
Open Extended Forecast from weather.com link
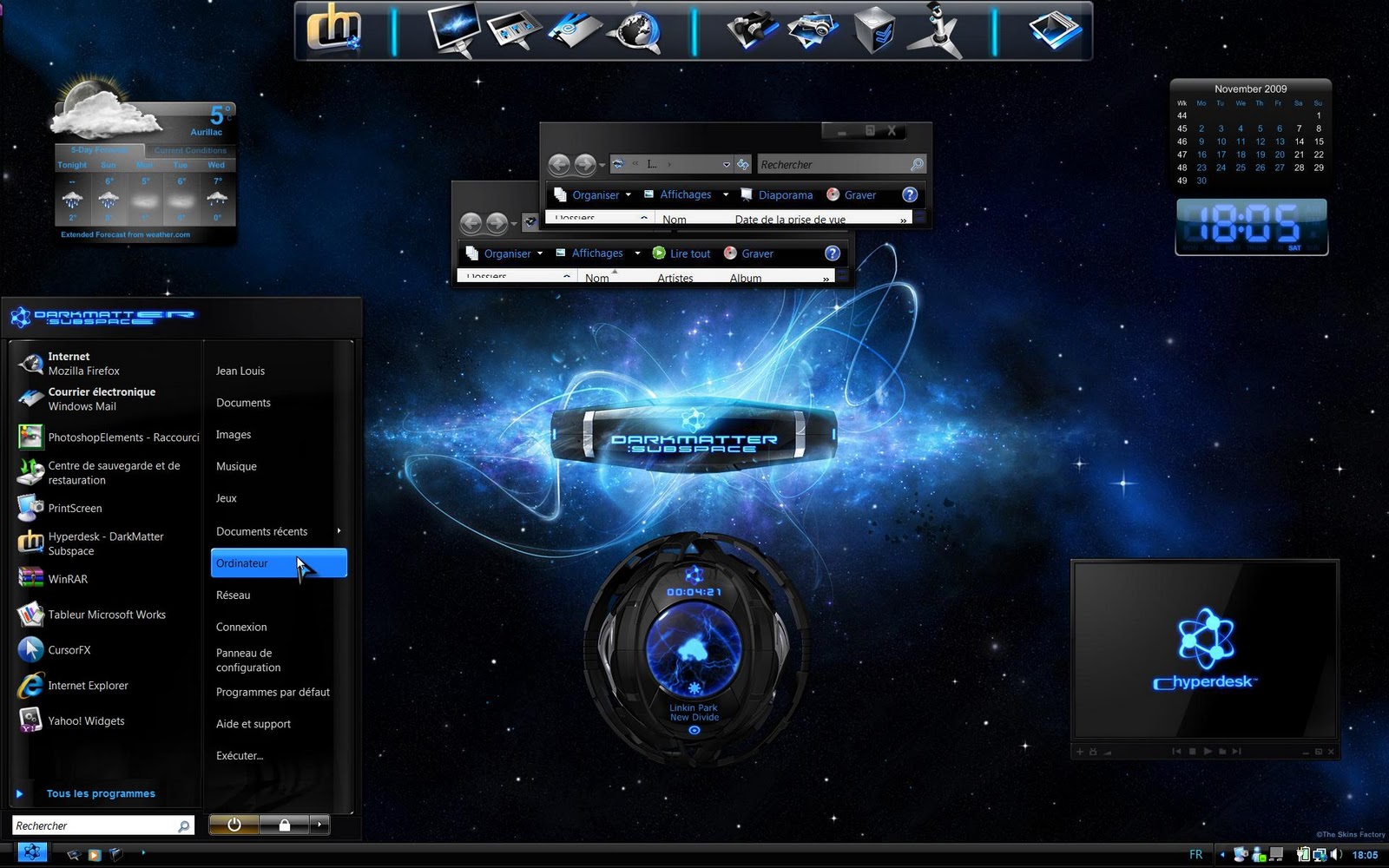click(125, 234)
